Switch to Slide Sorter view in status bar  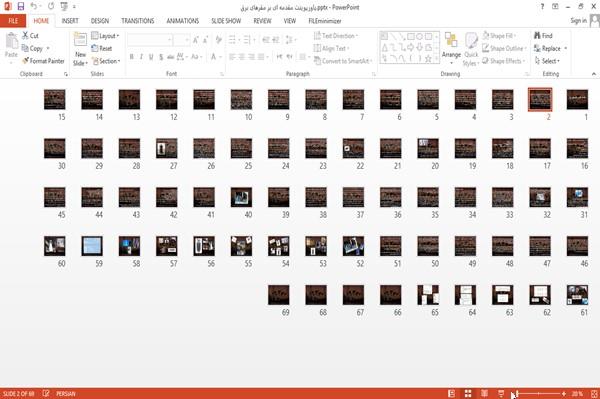468,394
